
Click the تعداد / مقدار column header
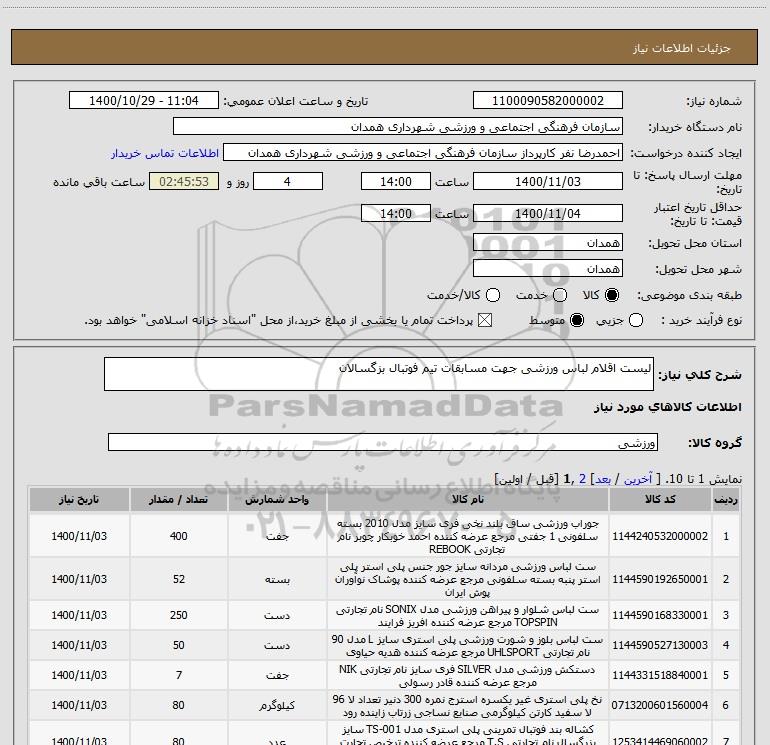coord(178,499)
